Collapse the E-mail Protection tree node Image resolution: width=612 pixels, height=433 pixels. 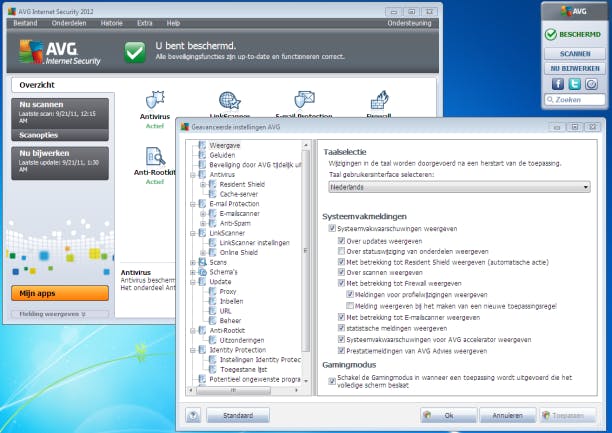coord(193,204)
